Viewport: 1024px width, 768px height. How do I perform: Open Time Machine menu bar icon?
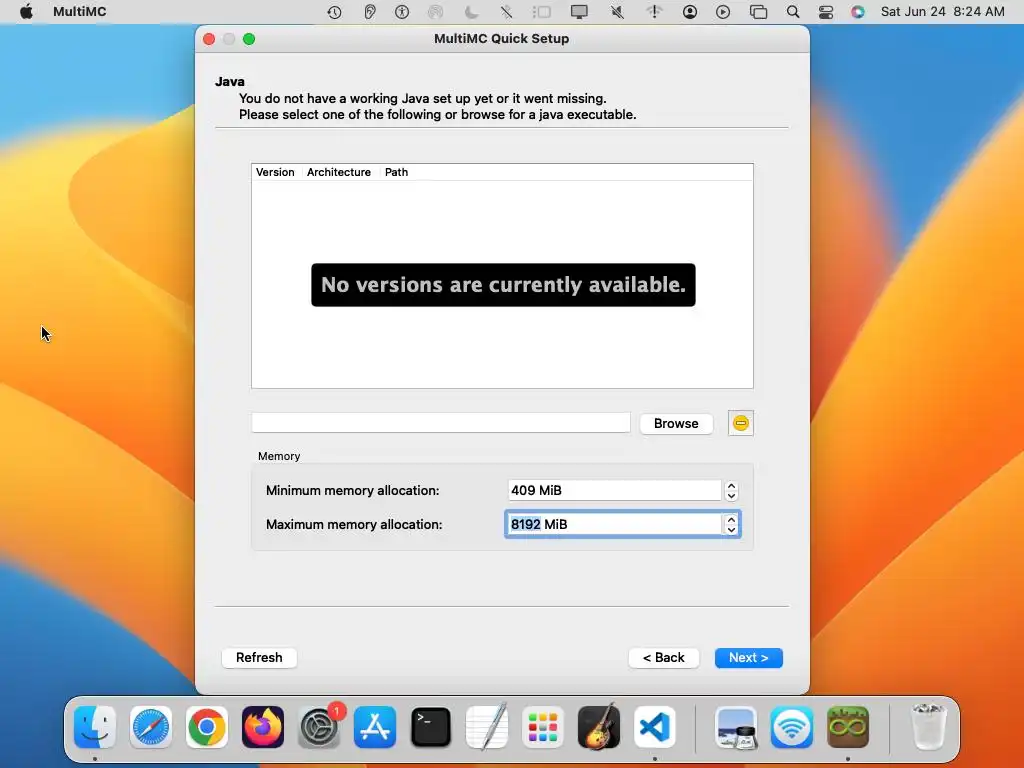[x=334, y=12]
